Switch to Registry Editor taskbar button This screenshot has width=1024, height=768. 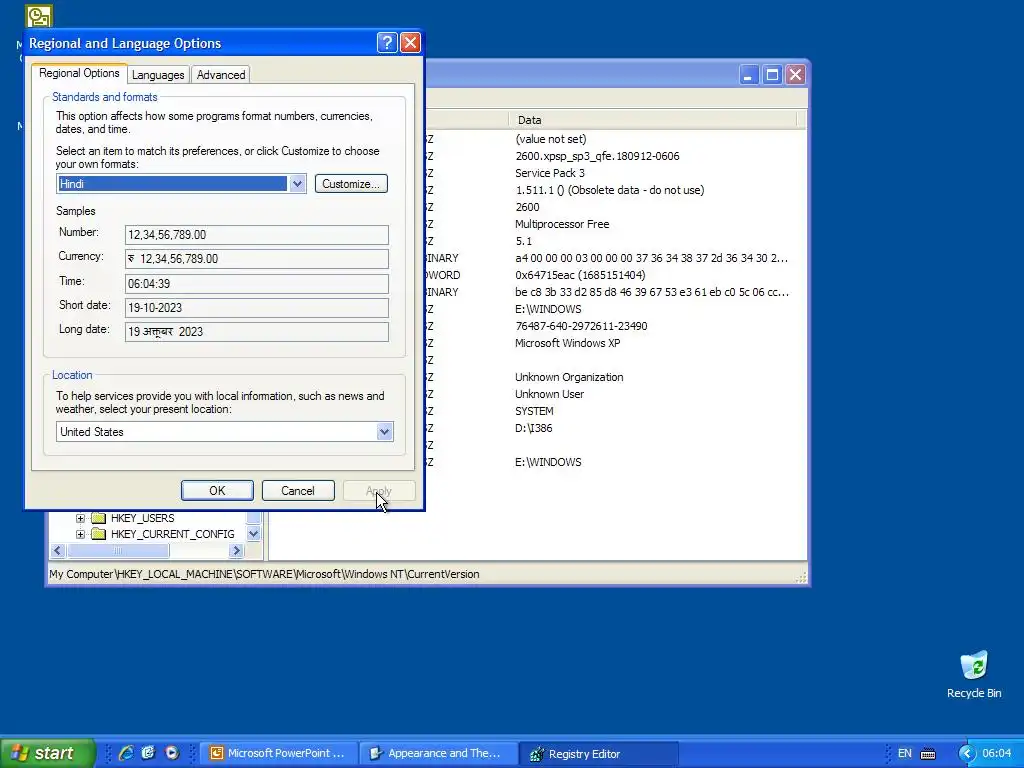[x=599, y=754]
